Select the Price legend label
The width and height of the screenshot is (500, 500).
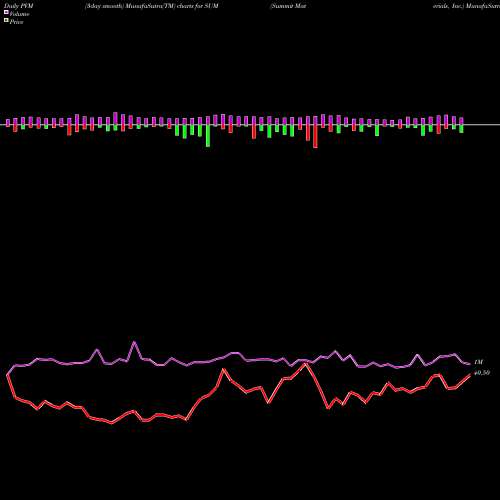(16, 22)
